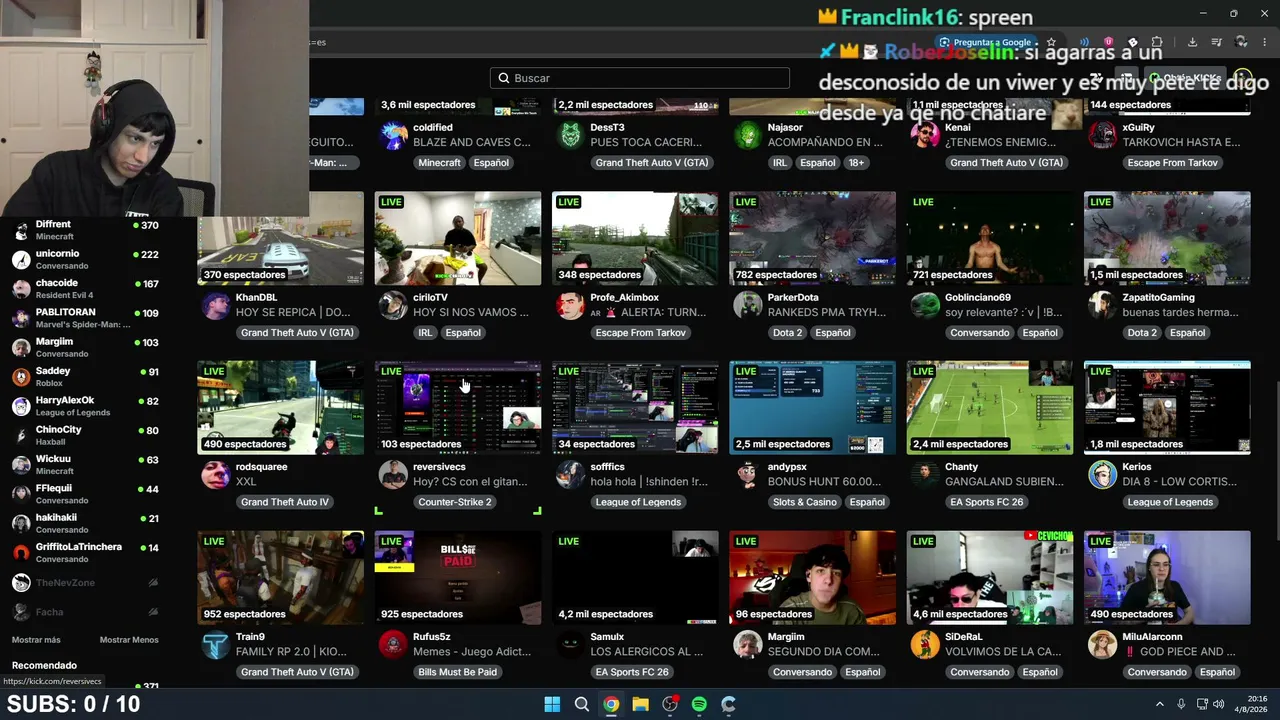Viewport: 1280px width, 720px height.
Task: Open Wickuu's avatar in followed list
Action: (x=21, y=464)
